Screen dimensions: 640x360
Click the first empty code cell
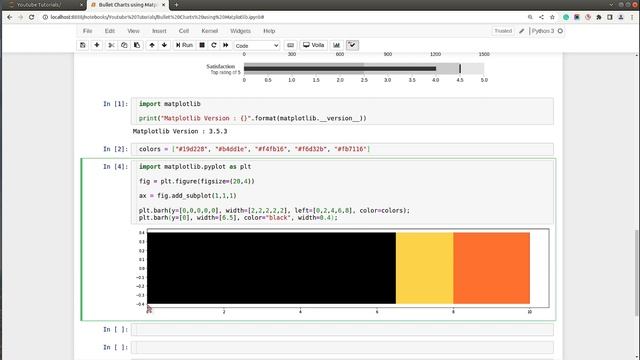[342, 329]
